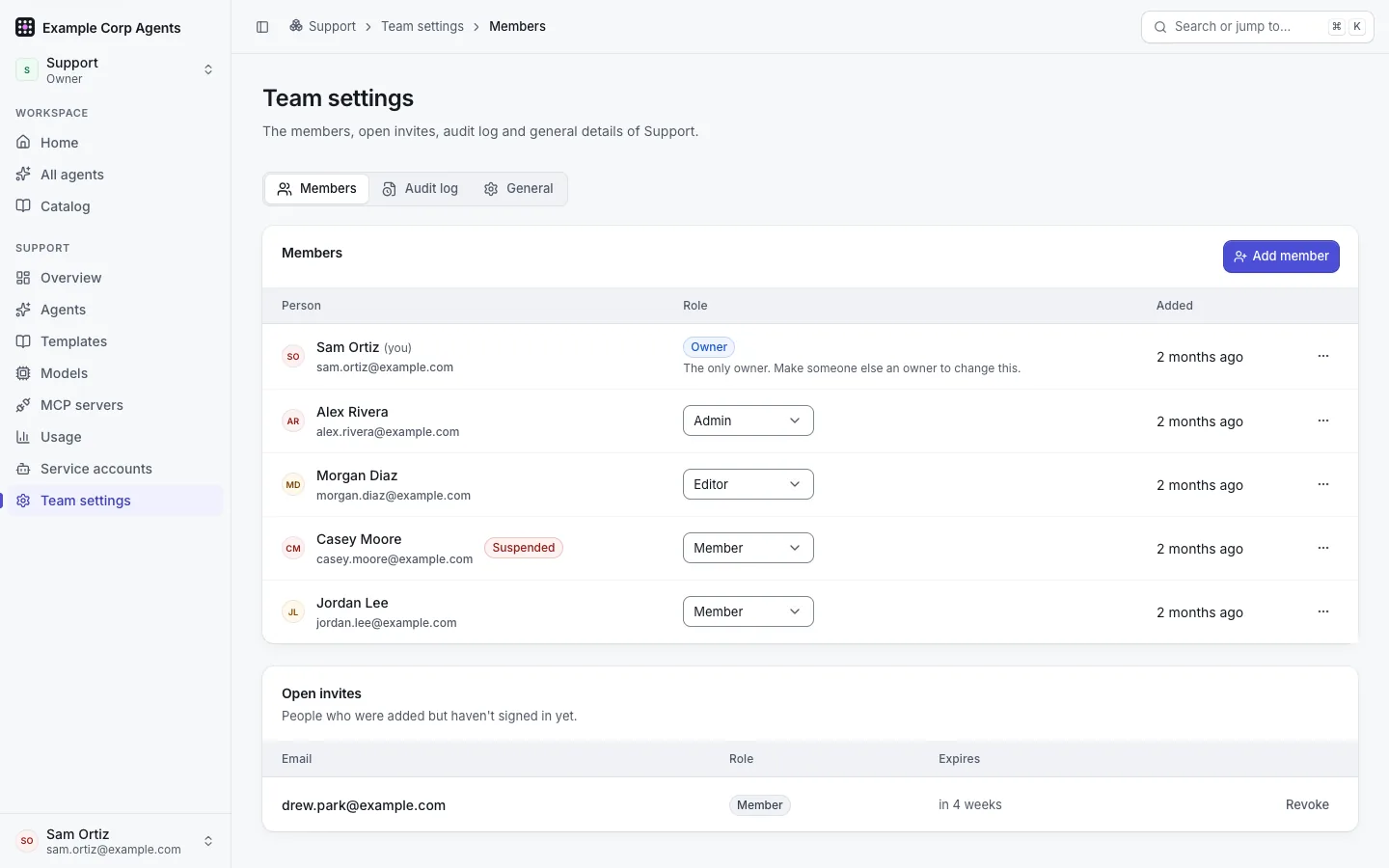Open more actions for Morgan Diaz row
The height and width of the screenshot is (868, 1389).
[x=1323, y=485]
